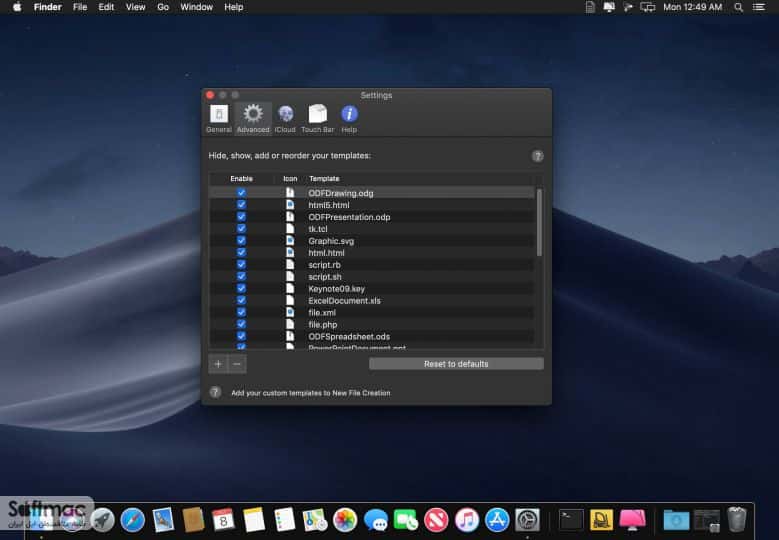Open Safari from the Dock
The height and width of the screenshot is (540, 779).
(x=133, y=520)
